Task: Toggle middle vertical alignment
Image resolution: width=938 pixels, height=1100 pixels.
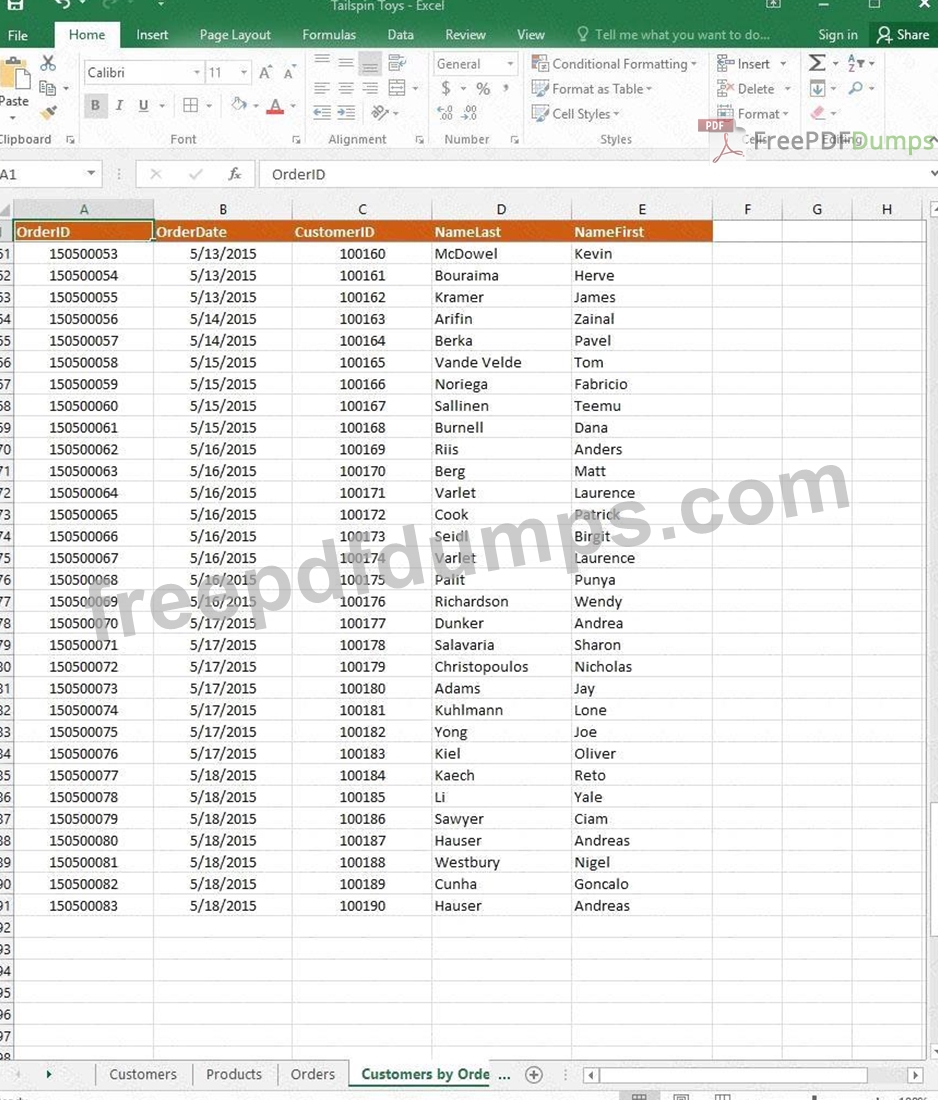Action: click(346, 63)
